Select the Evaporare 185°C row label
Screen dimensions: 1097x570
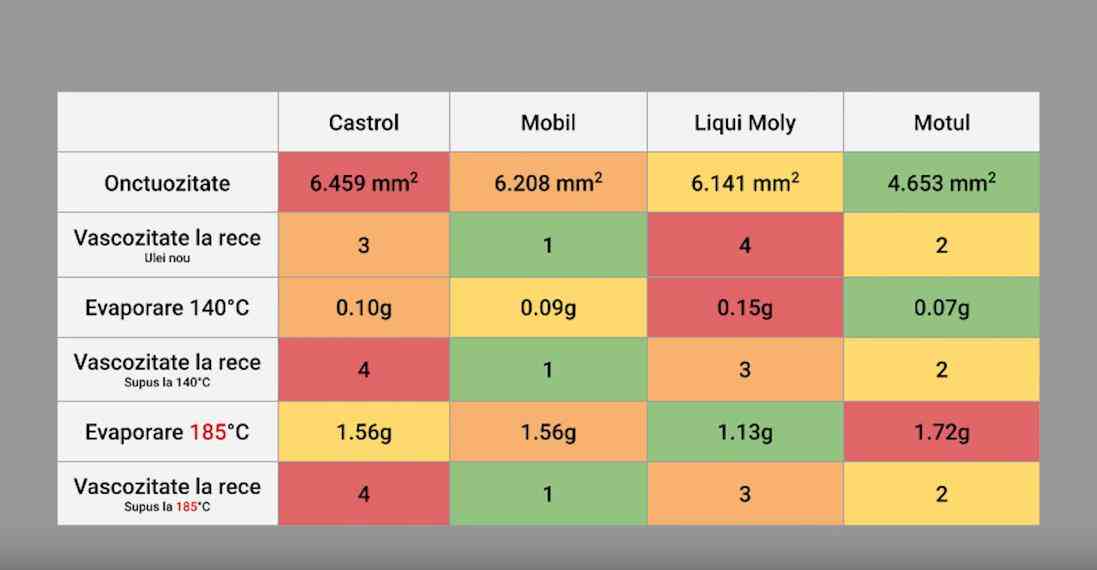pyautogui.click(x=167, y=432)
